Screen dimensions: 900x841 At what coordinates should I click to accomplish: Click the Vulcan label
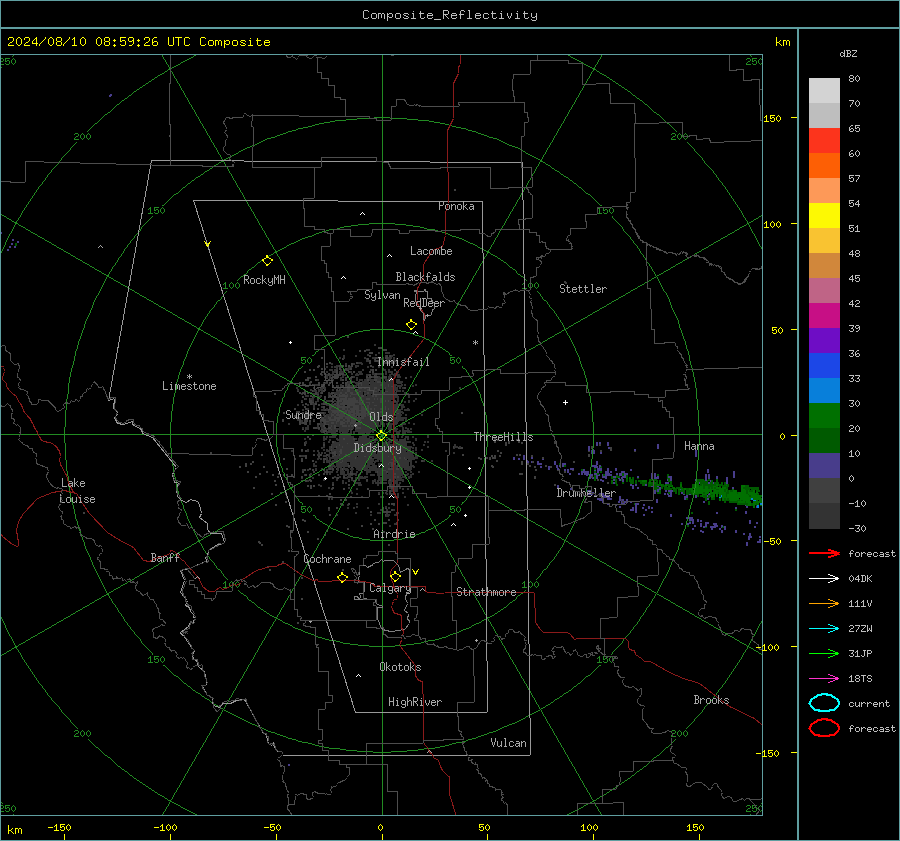tap(508, 743)
